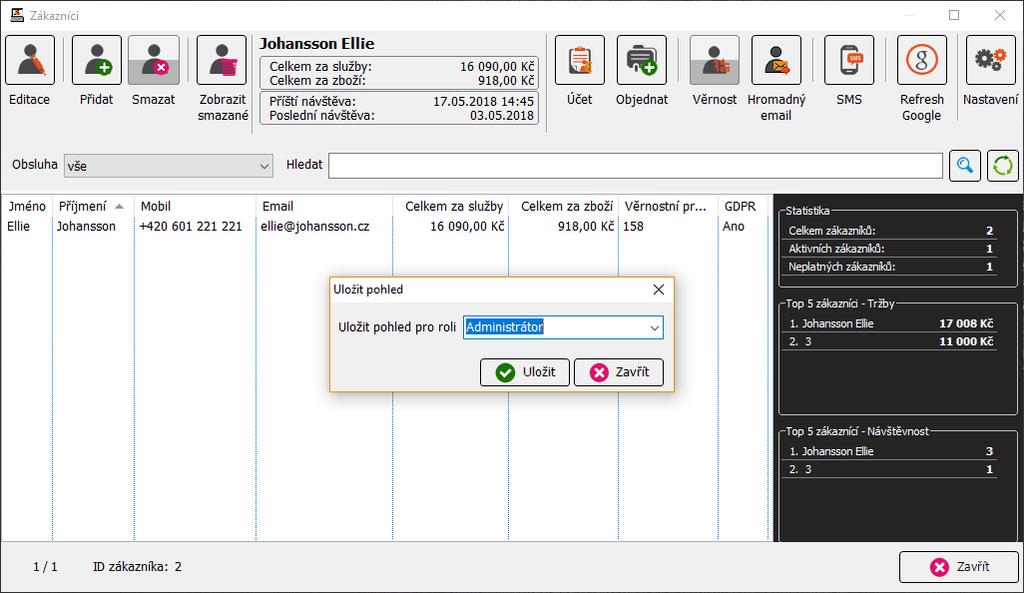Click email ellie@johansson.cz in the table
This screenshot has height=593, width=1024.
coord(315,227)
